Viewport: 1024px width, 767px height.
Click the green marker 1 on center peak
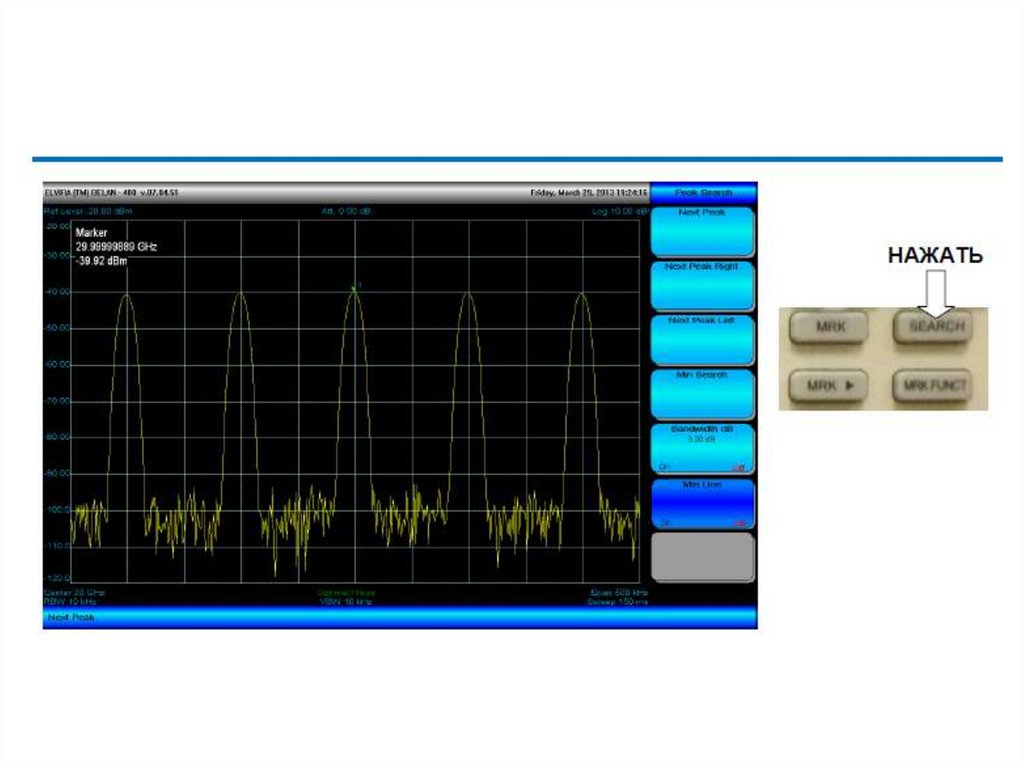[x=353, y=288]
